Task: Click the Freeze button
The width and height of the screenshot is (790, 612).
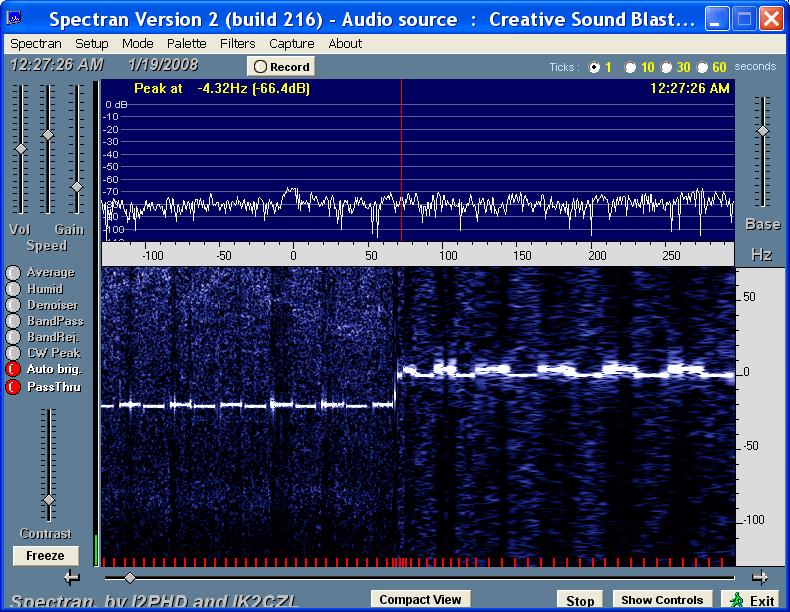Action: click(45, 556)
